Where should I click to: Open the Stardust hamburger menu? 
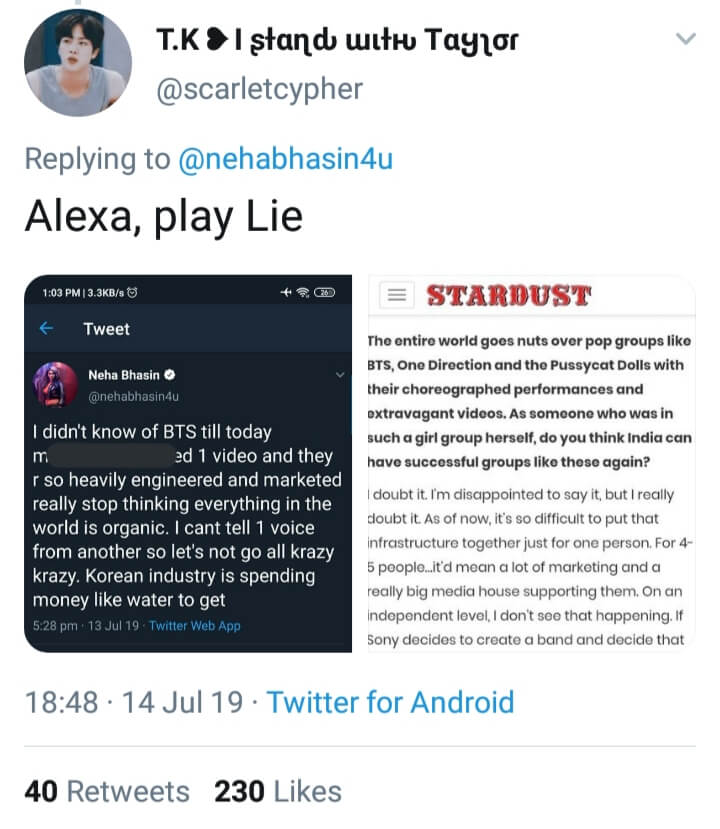398,295
